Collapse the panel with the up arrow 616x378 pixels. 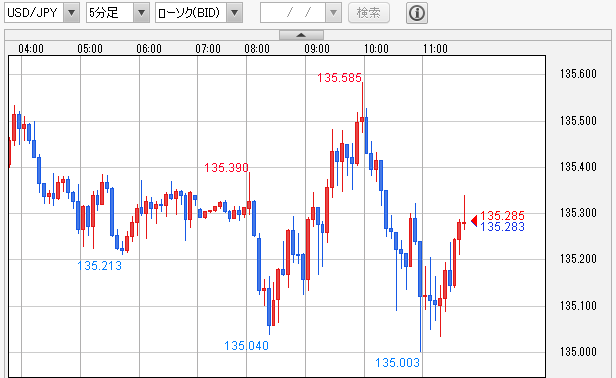pyautogui.click(x=301, y=35)
